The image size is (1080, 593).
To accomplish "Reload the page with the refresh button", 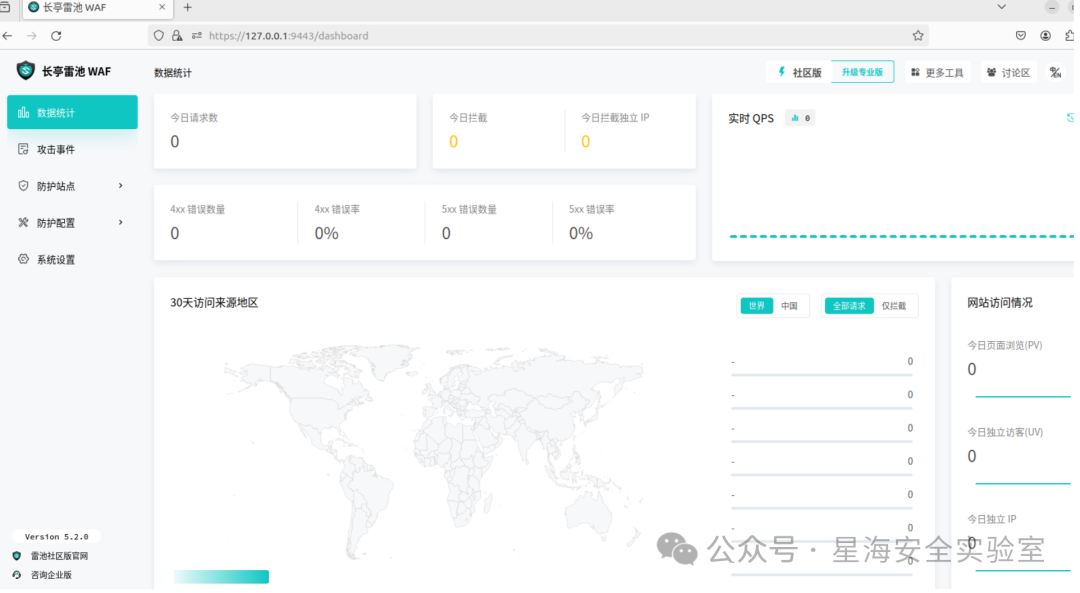I will point(56,36).
